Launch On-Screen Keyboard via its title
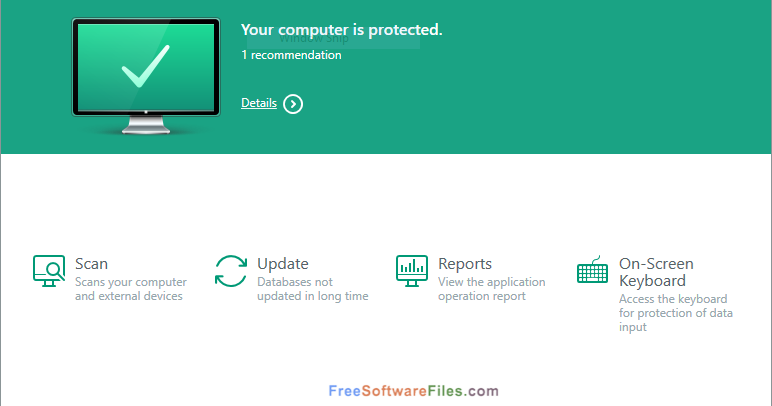Screen dimensions: 772x406 tap(656, 272)
